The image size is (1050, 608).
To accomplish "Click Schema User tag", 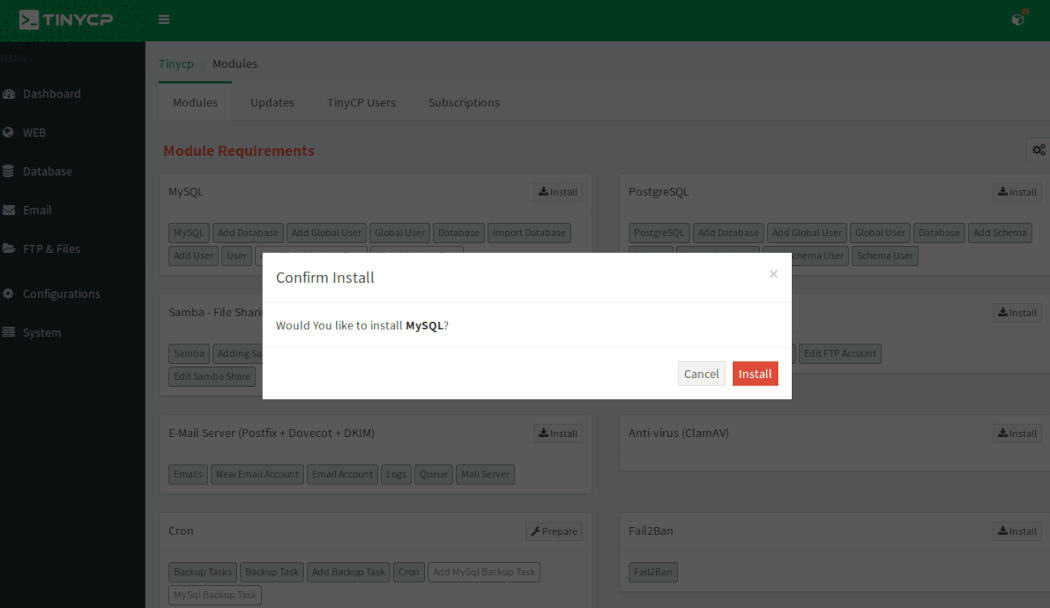I will coord(885,256).
